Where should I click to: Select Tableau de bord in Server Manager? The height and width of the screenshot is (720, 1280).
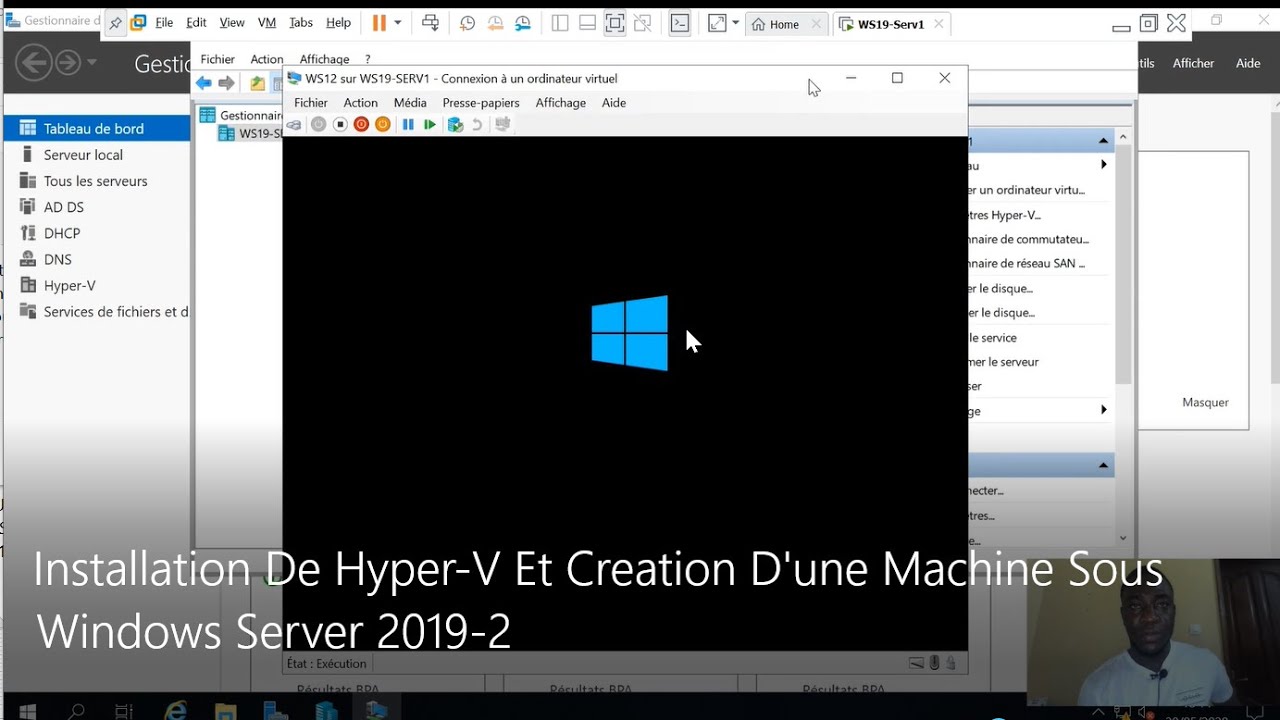(x=96, y=128)
